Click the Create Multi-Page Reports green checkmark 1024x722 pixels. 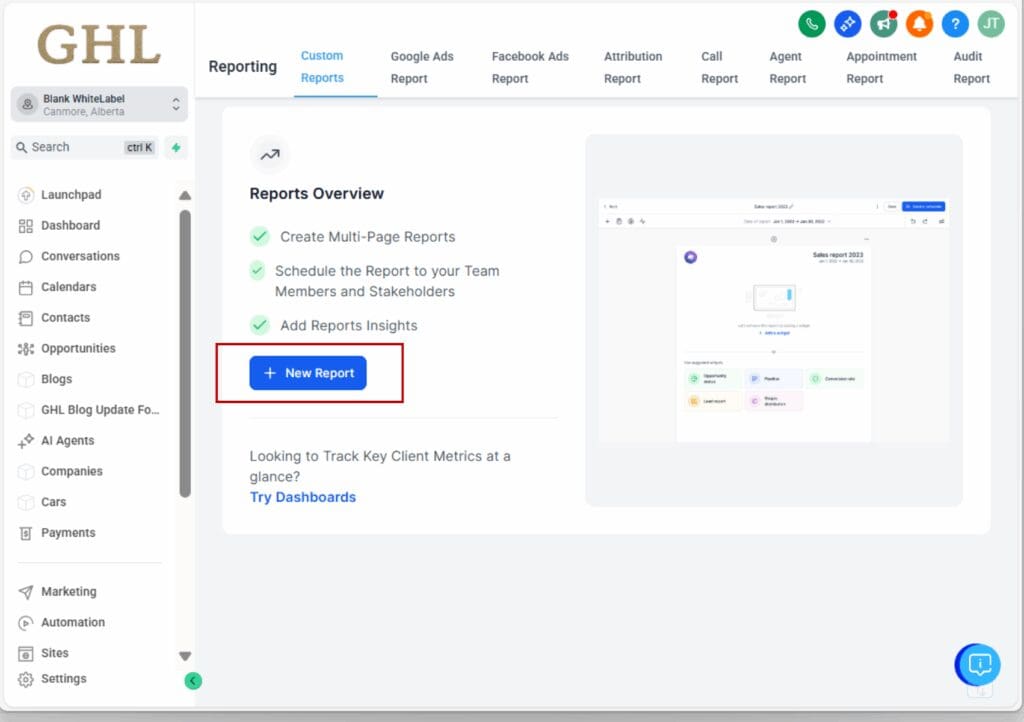pos(258,237)
